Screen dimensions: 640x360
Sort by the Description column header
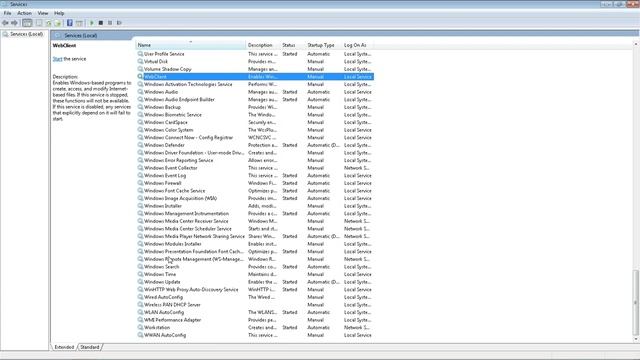tap(263, 45)
